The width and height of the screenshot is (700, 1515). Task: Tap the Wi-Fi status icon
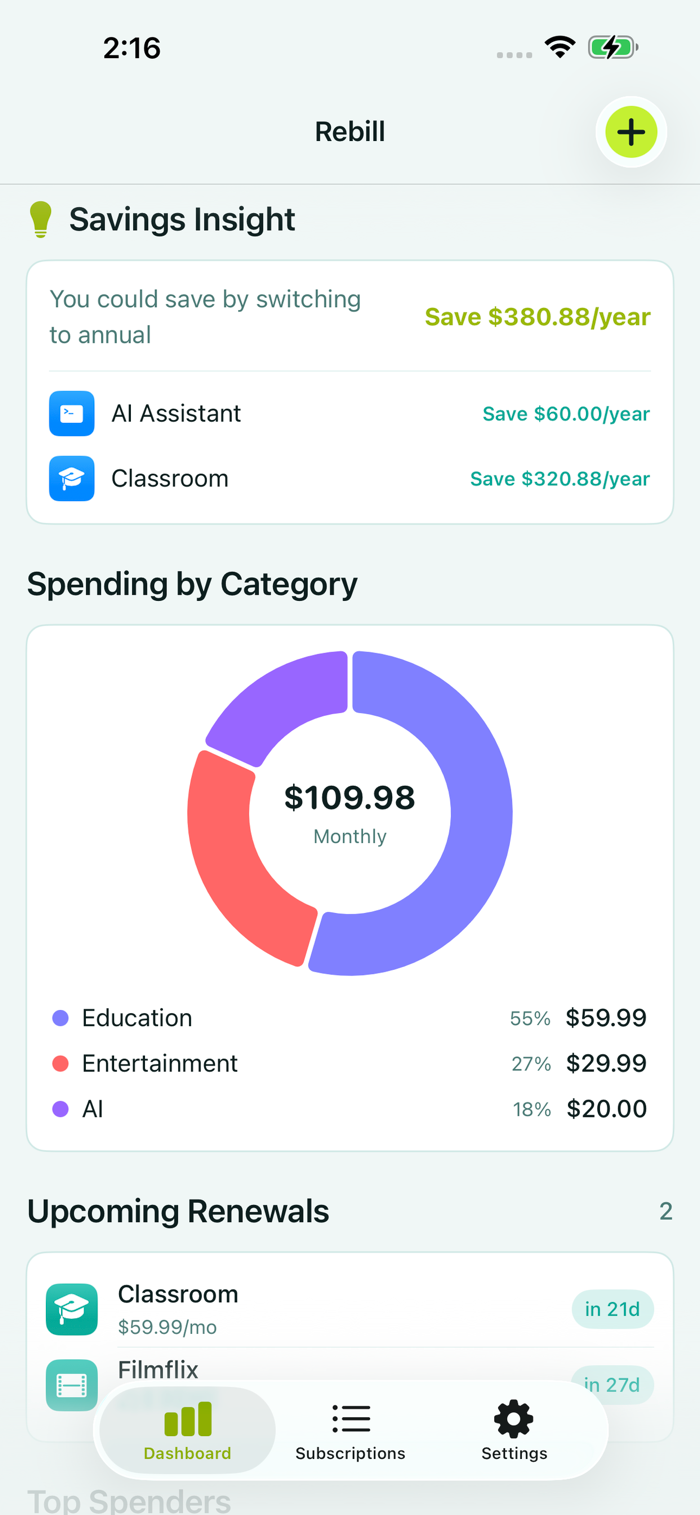[559, 47]
